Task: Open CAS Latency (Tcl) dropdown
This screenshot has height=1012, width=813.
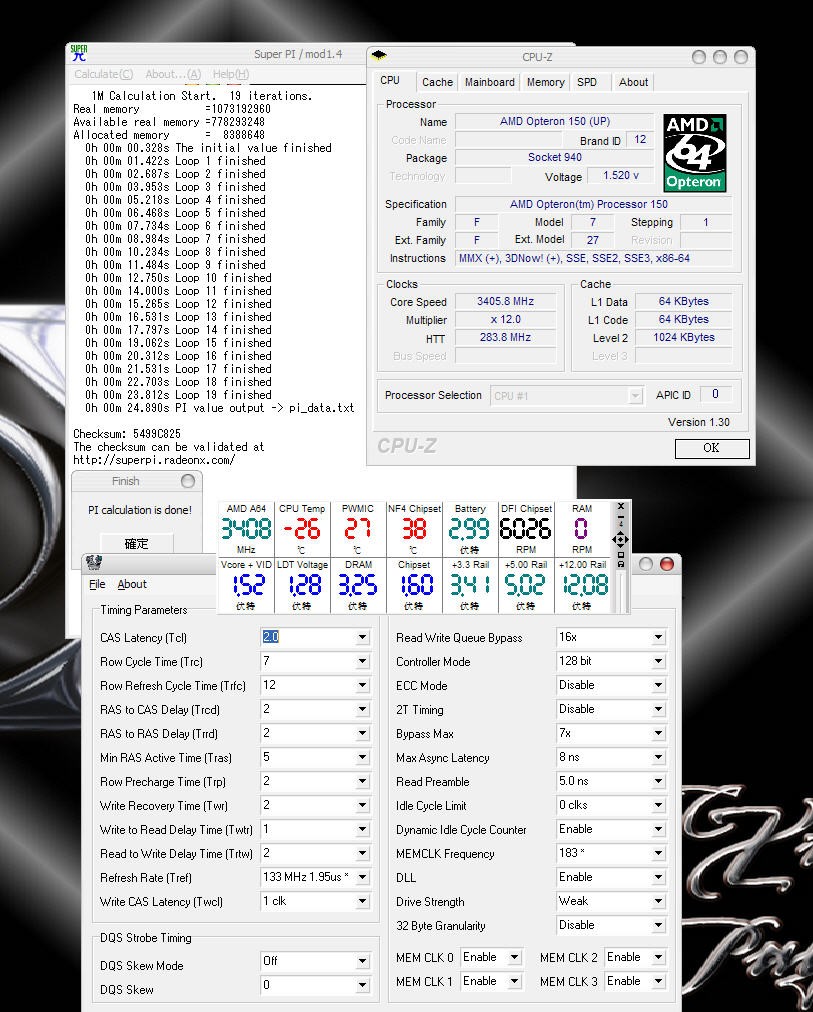Action: tap(363, 637)
